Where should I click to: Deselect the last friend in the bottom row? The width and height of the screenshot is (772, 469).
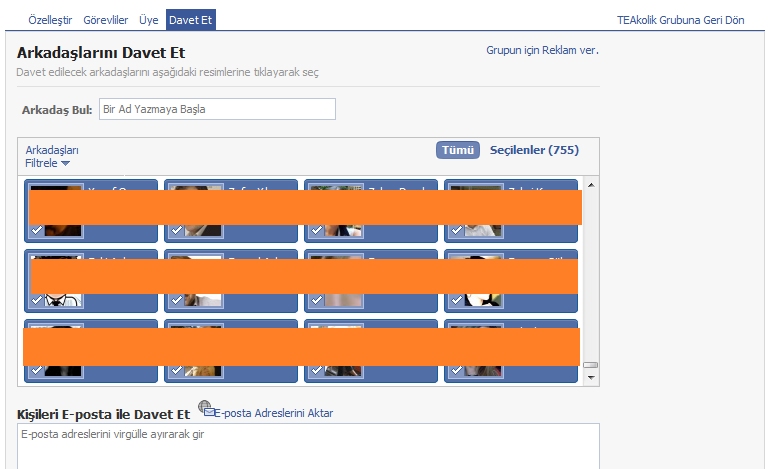[456, 370]
